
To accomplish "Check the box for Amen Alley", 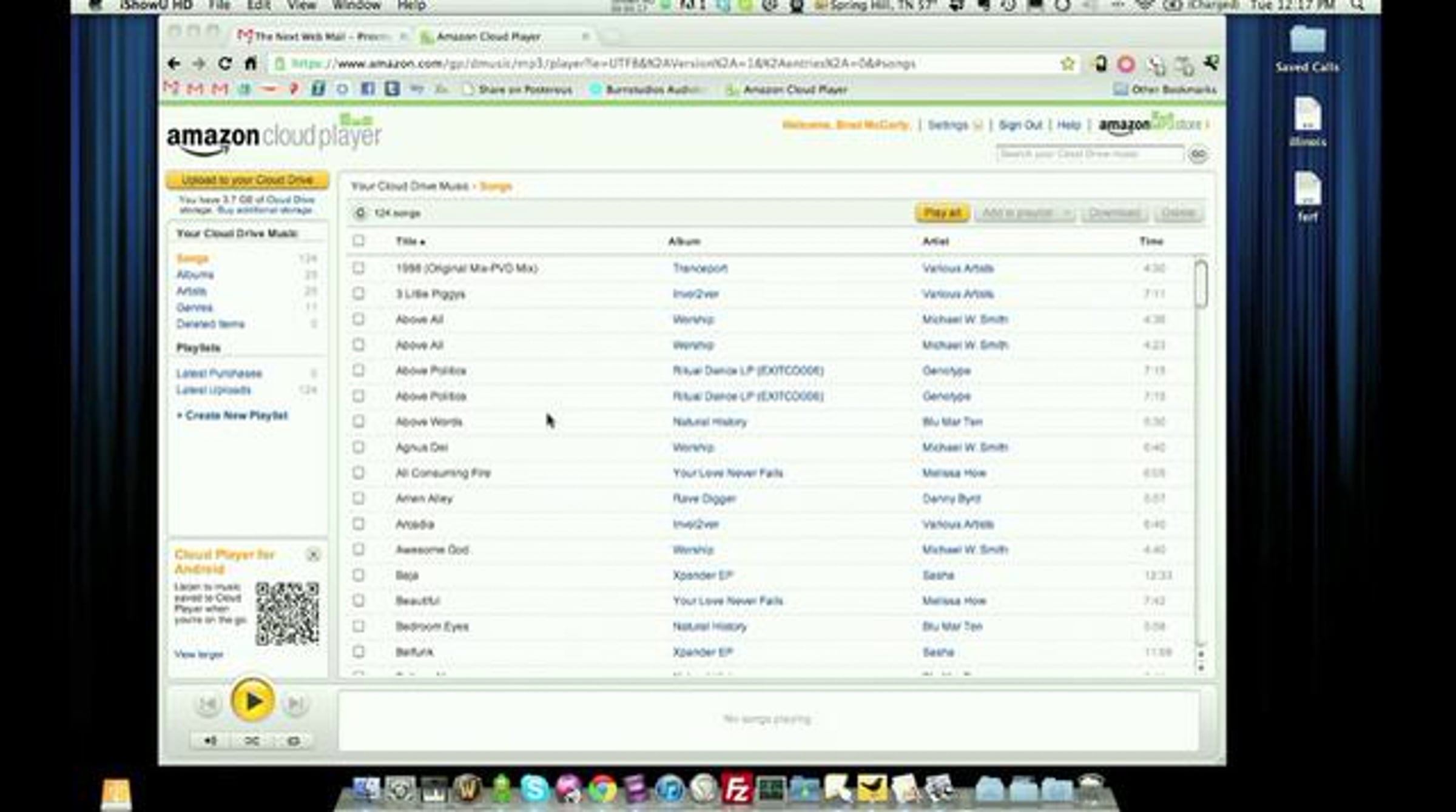I will point(359,498).
